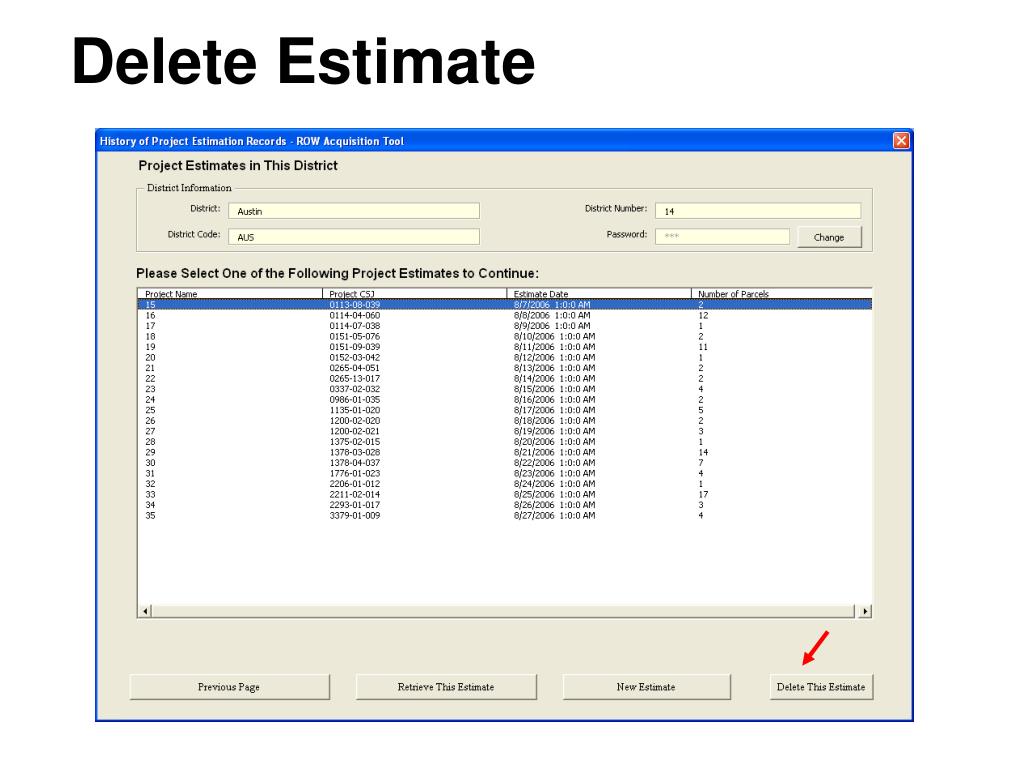The height and width of the screenshot is (768, 1024).
Task: Sort by Project Name column header
Action: (230, 294)
